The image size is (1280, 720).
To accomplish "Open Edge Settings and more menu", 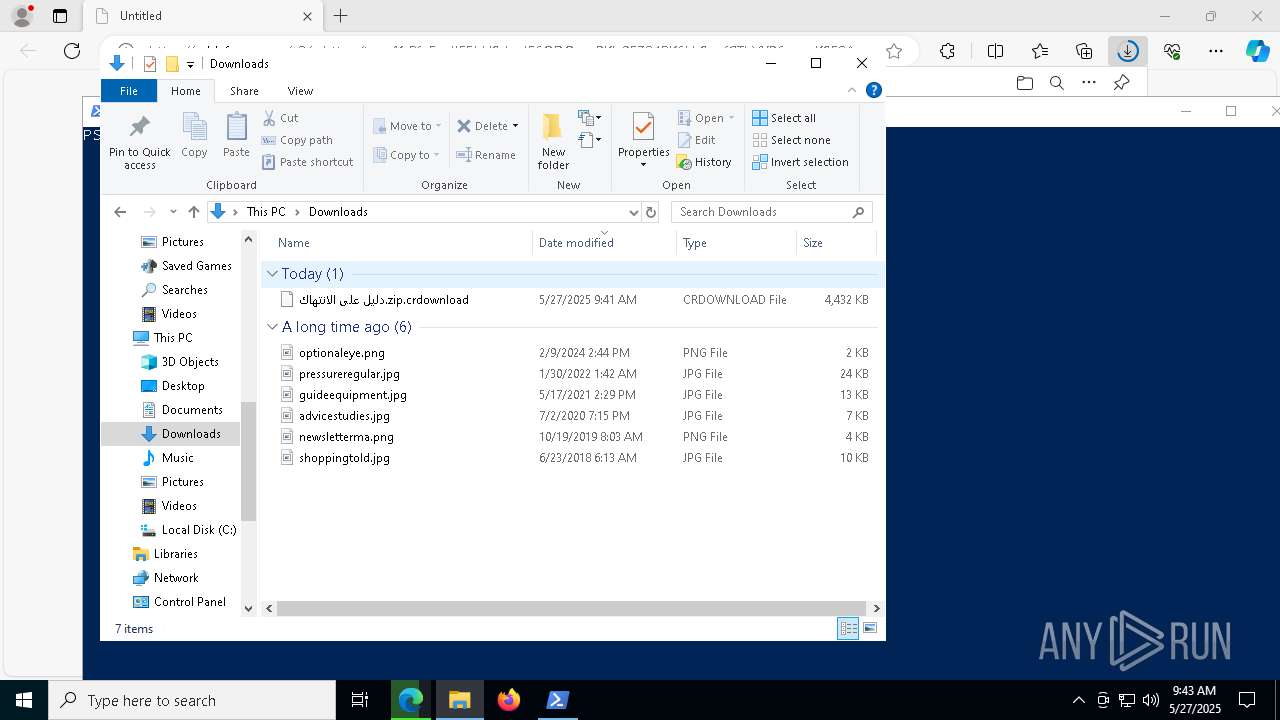I will pos(1216,51).
